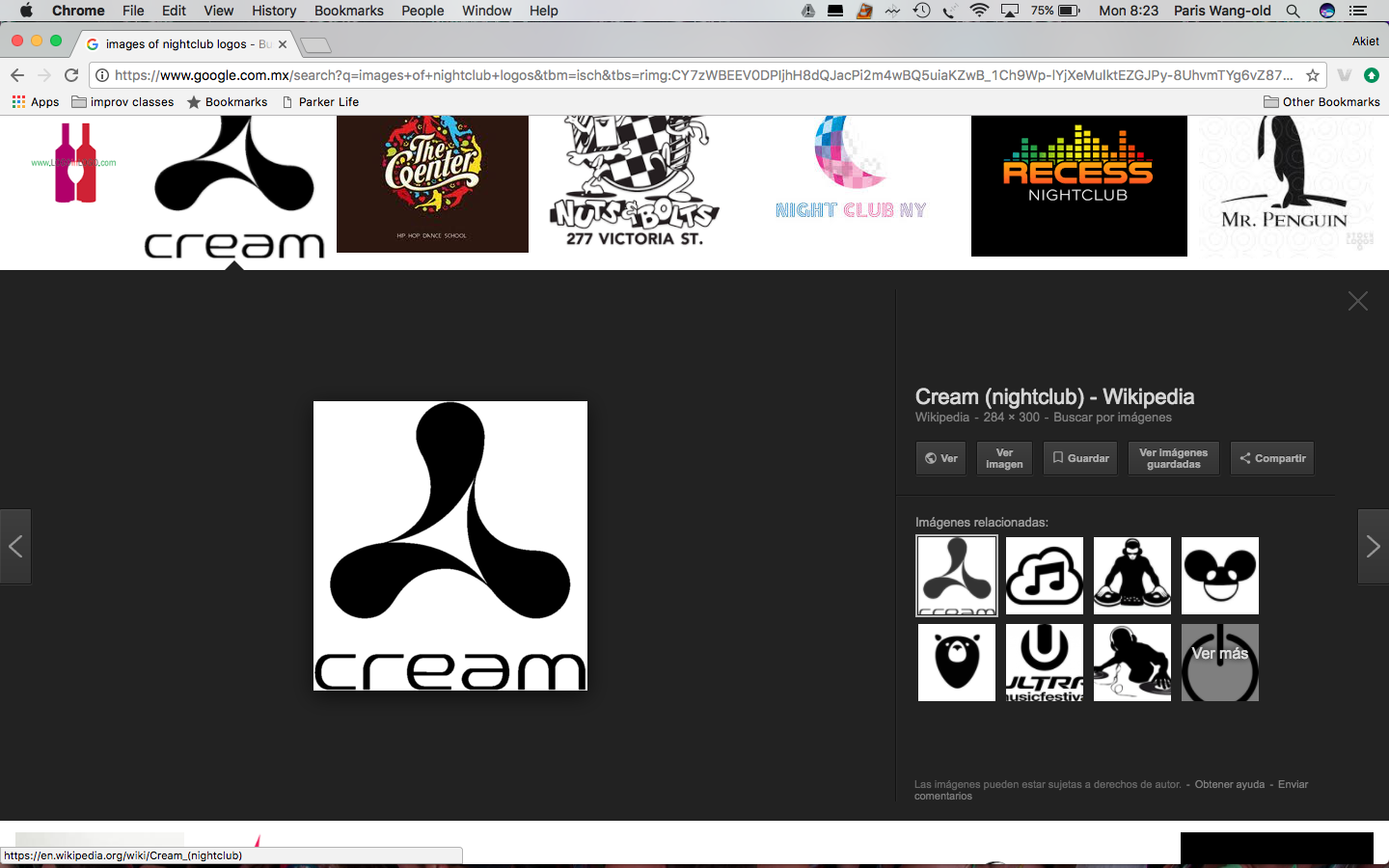
Task: Expand the Other Bookmarks folder
Action: (1321, 102)
